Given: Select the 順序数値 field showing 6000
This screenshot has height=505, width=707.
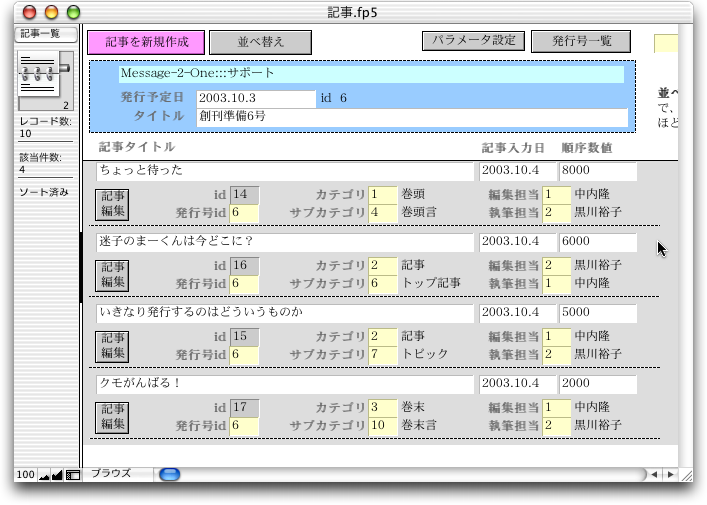Looking at the screenshot, I should click(x=597, y=242).
